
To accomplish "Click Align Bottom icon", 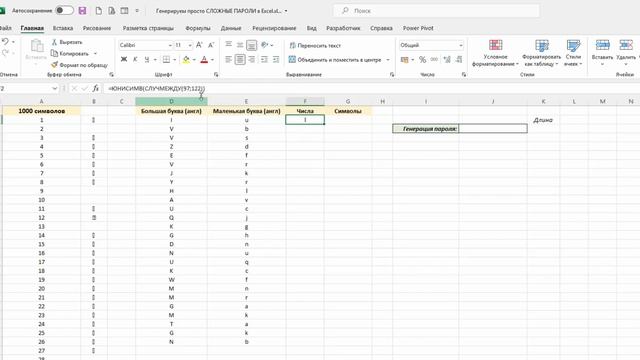I will click(251, 45).
